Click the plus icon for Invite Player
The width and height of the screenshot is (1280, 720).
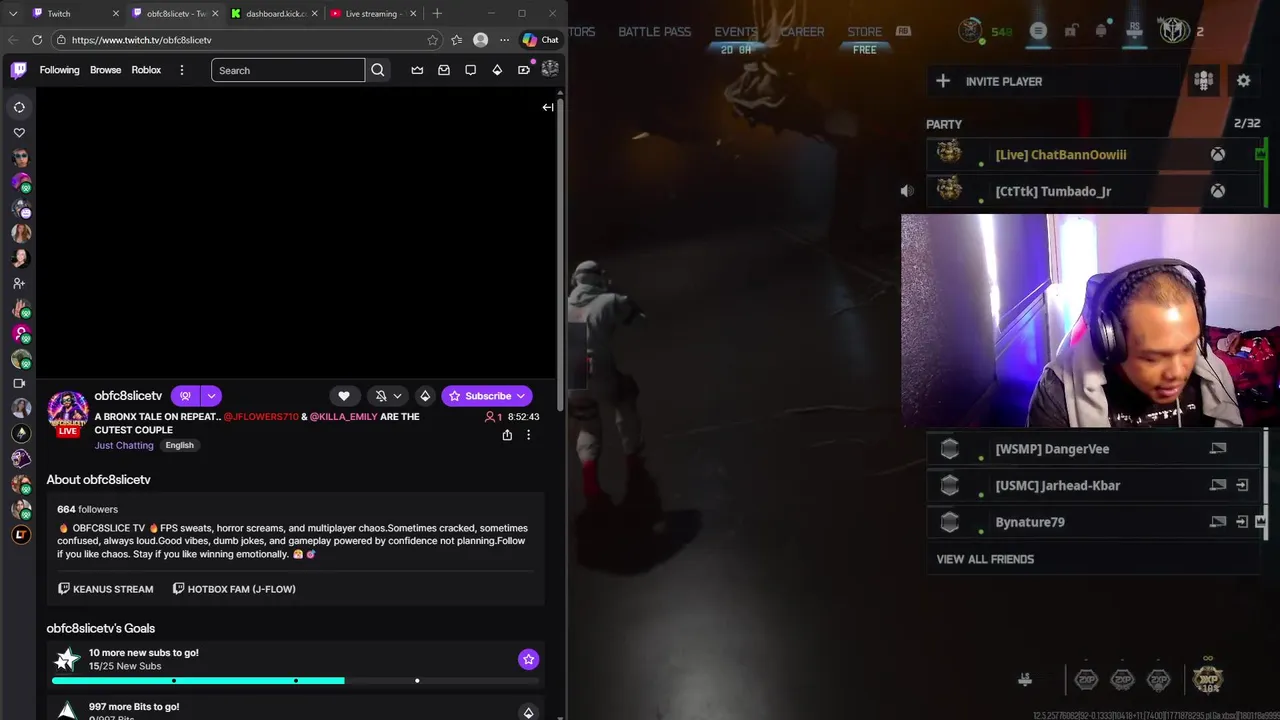943,81
